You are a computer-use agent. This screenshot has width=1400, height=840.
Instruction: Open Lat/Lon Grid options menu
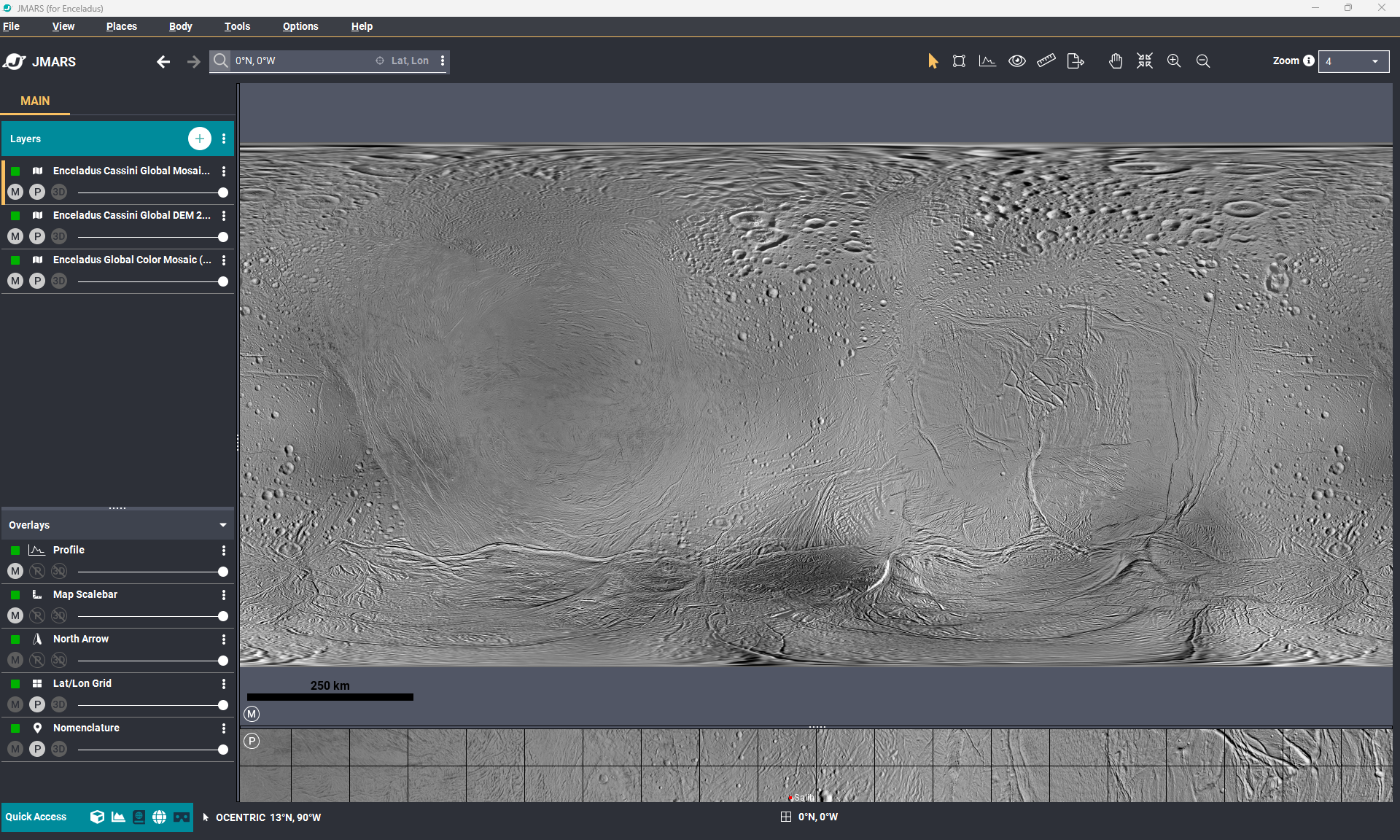(224, 683)
